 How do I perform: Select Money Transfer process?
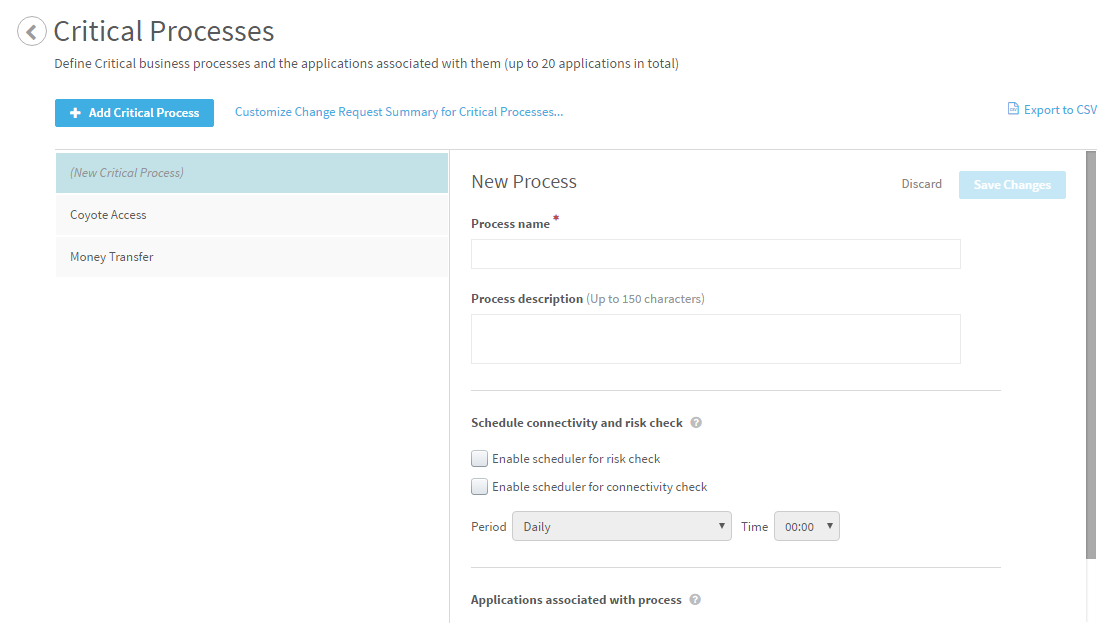(251, 257)
